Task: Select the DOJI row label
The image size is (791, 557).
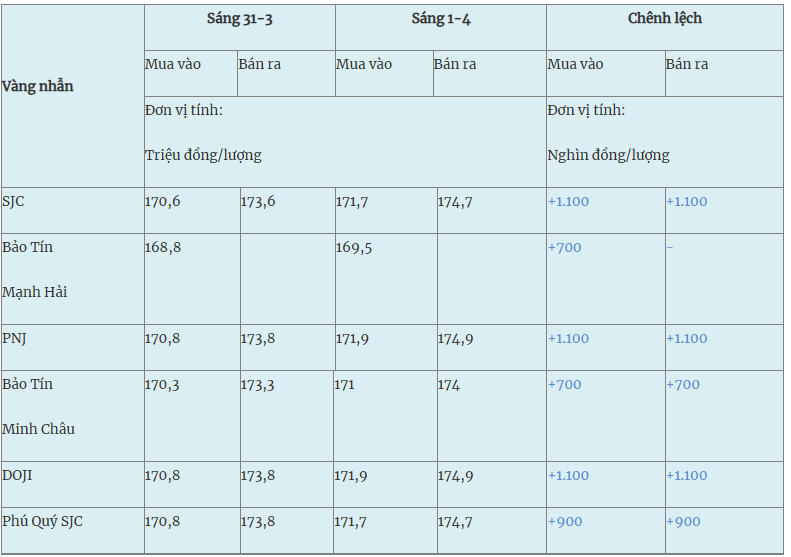Action: [17, 476]
